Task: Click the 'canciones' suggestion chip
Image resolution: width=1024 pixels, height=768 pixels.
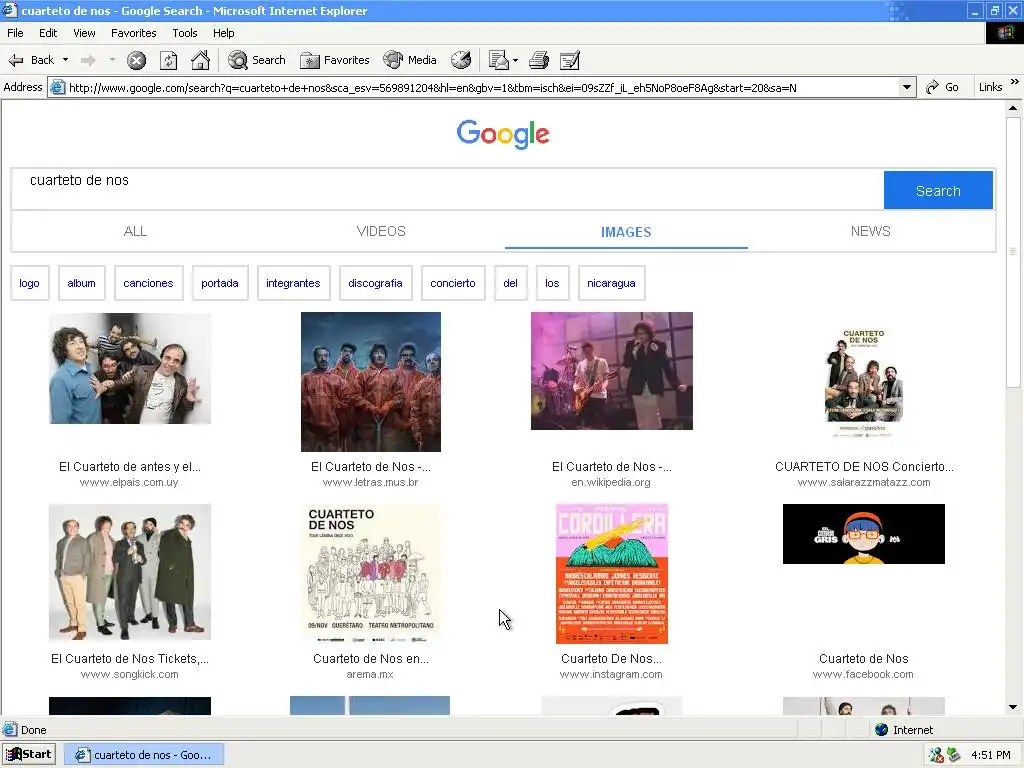Action: [148, 283]
